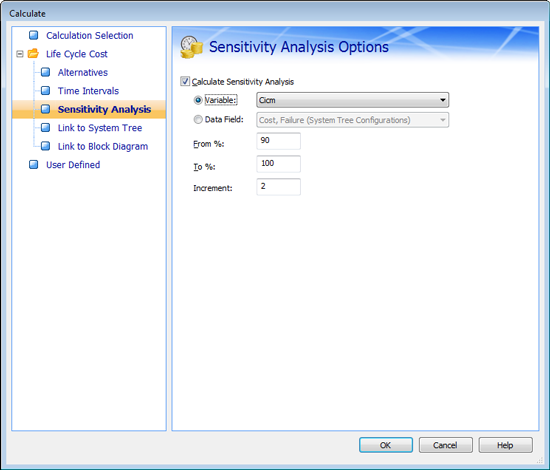Click the OK button

click(386, 445)
